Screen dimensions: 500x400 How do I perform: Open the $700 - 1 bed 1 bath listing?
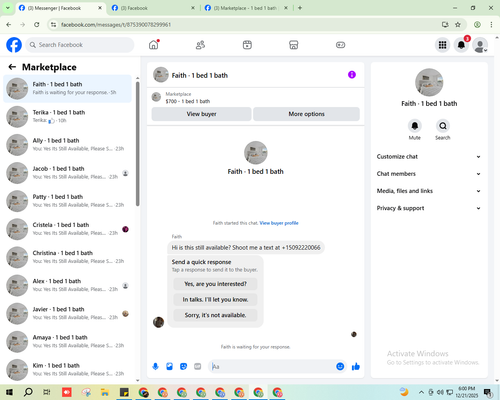tap(188, 101)
